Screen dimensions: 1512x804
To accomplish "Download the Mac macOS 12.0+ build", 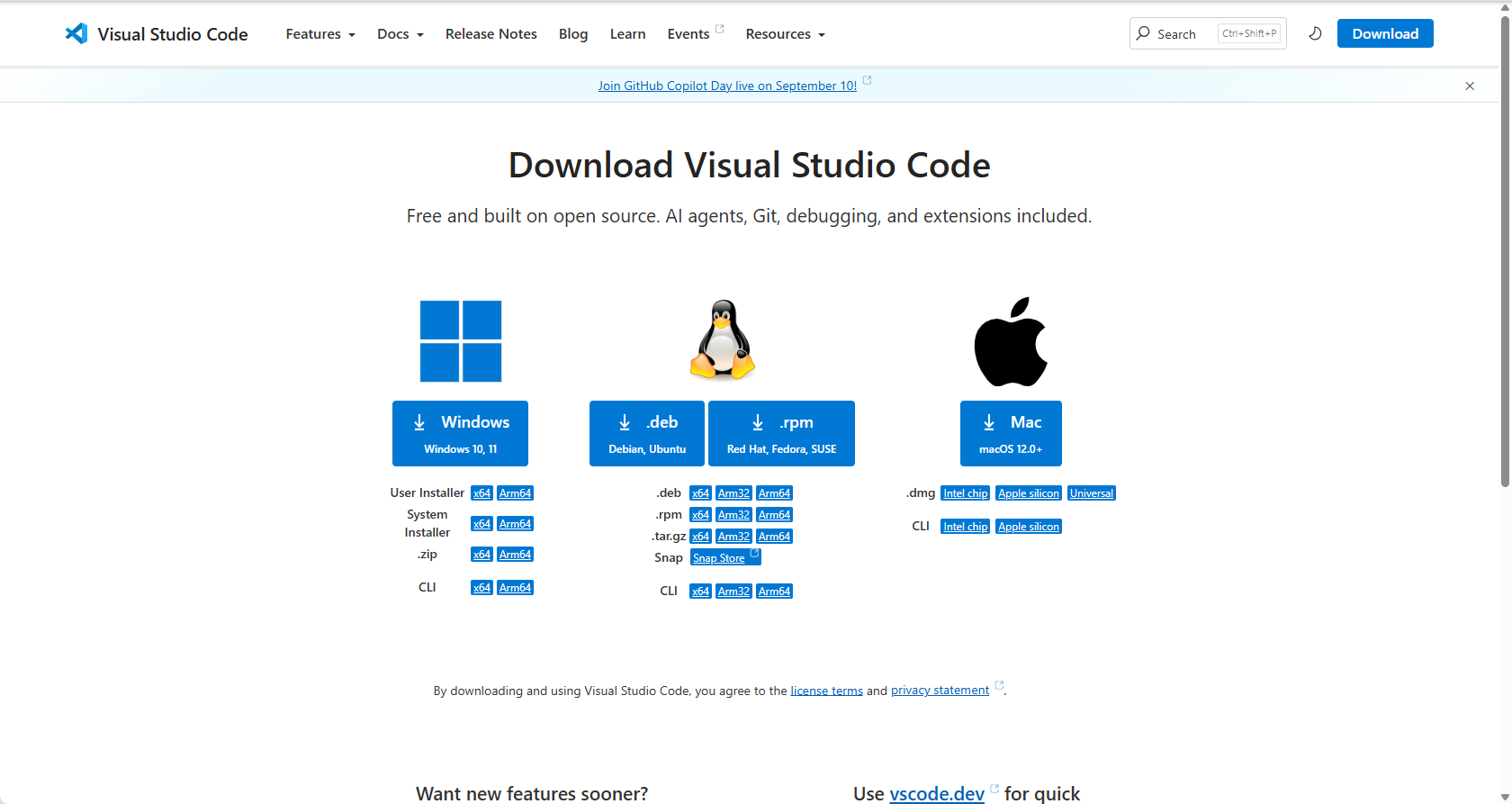I will click(1011, 433).
